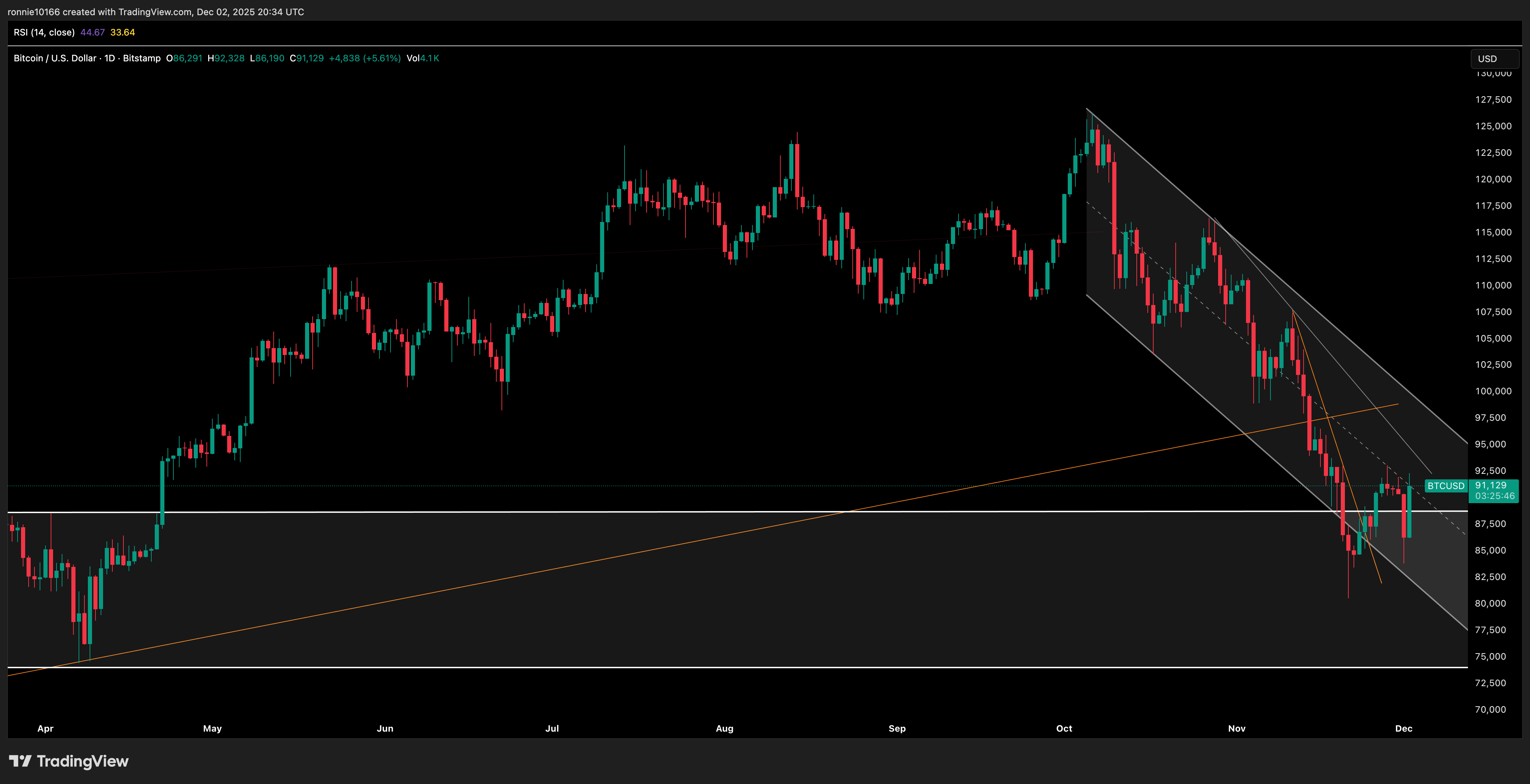This screenshot has width=1530, height=784.
Task: Select the Bitcoin / U.S. Dollar symbol name
Action: [55, 58]
